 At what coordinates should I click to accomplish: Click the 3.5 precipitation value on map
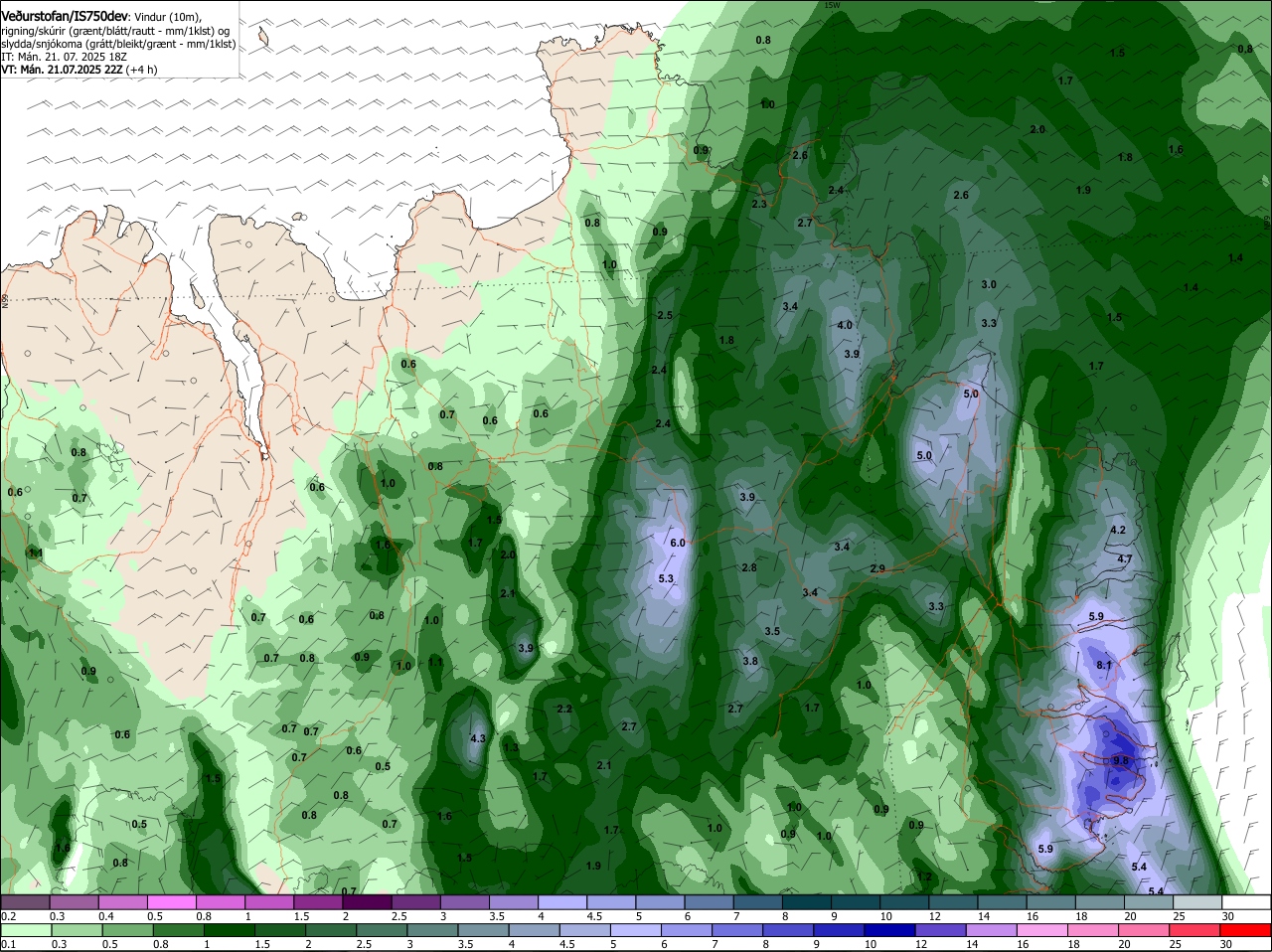click(772, 631)
